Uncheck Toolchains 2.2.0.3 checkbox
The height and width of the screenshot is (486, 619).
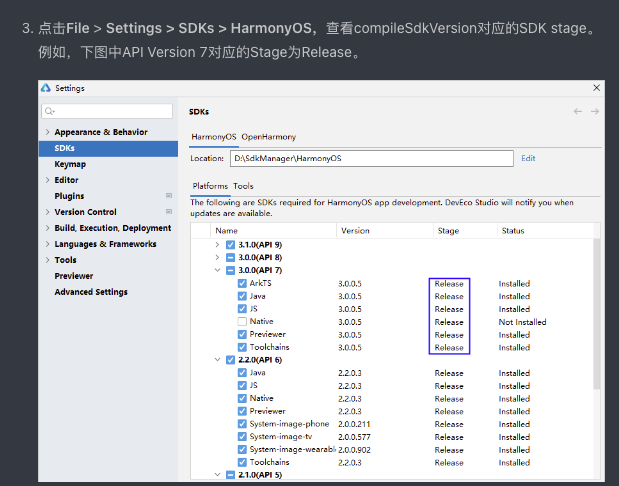click(242, 462)
